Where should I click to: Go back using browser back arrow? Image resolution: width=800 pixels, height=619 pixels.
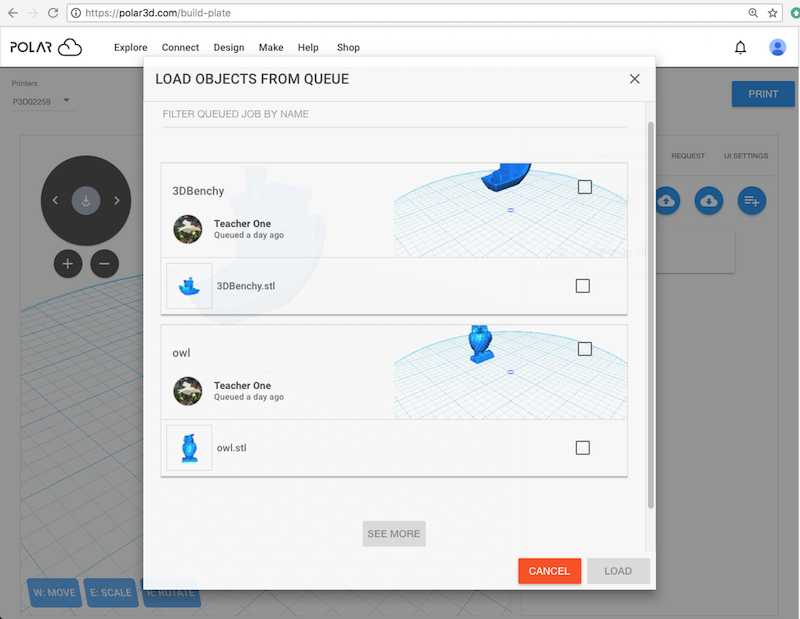[13, 13]
